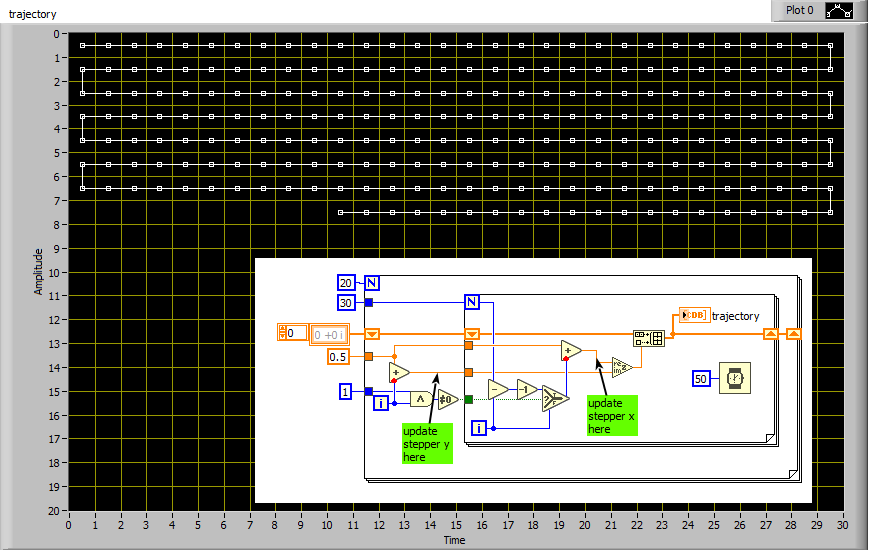Select the Negate node
Screen dimensions: 869x553
click(x=526, y=390)
